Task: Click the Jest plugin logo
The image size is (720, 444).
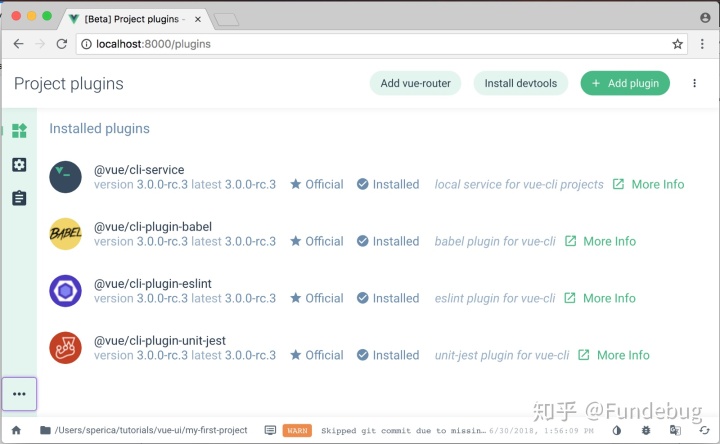Action: [x=65, y=348]
